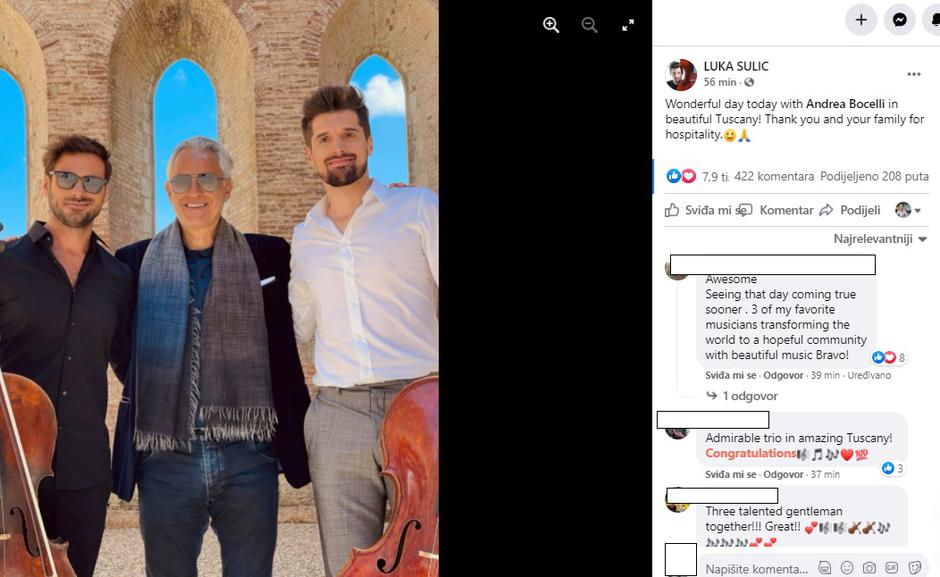Image resolution: width=940 pixels, height=577 pixels.
Task: Enter fullscreen photo view
Action: 628,25
